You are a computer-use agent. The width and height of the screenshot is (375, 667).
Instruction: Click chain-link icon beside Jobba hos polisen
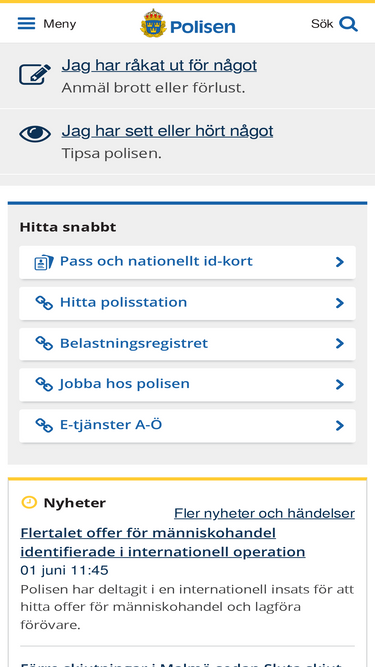coord(44,384)
